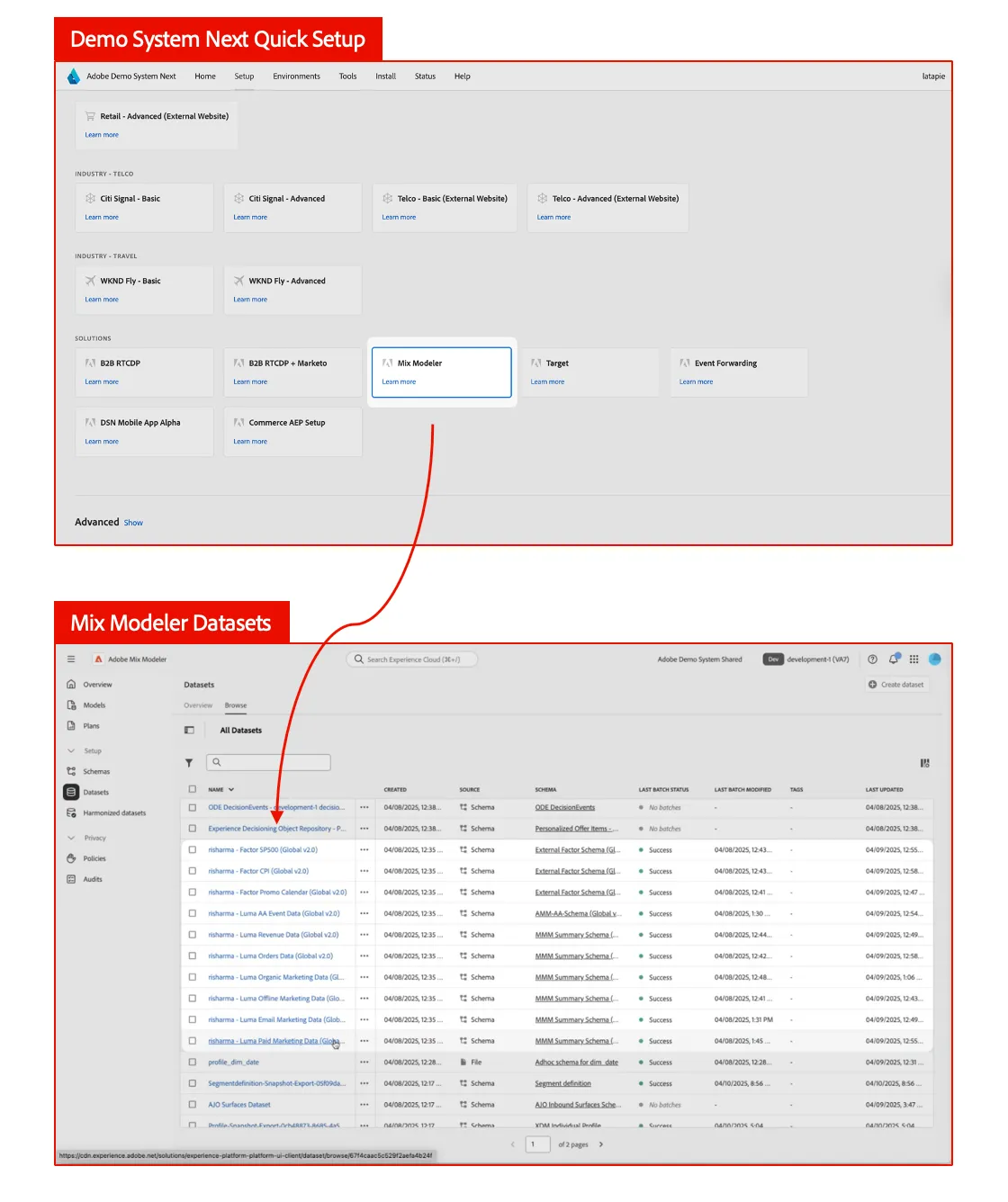This screenshot has height=1202, width=1008.
Task: Open more actions for ODE DecisionEvents dataset
Action: [364, 808]
